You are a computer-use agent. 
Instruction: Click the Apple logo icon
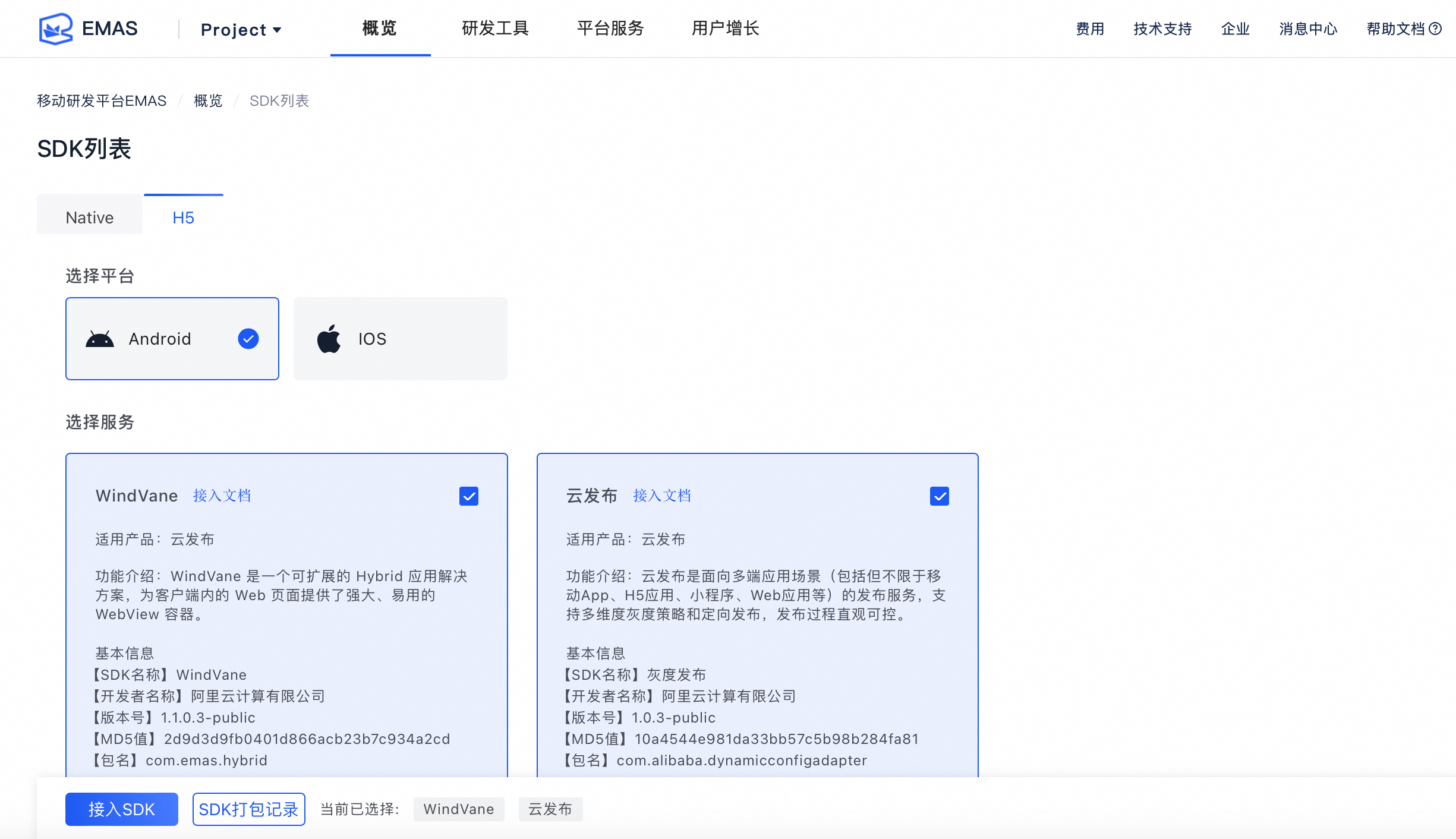pyautogui.click(x=329, y=339)
